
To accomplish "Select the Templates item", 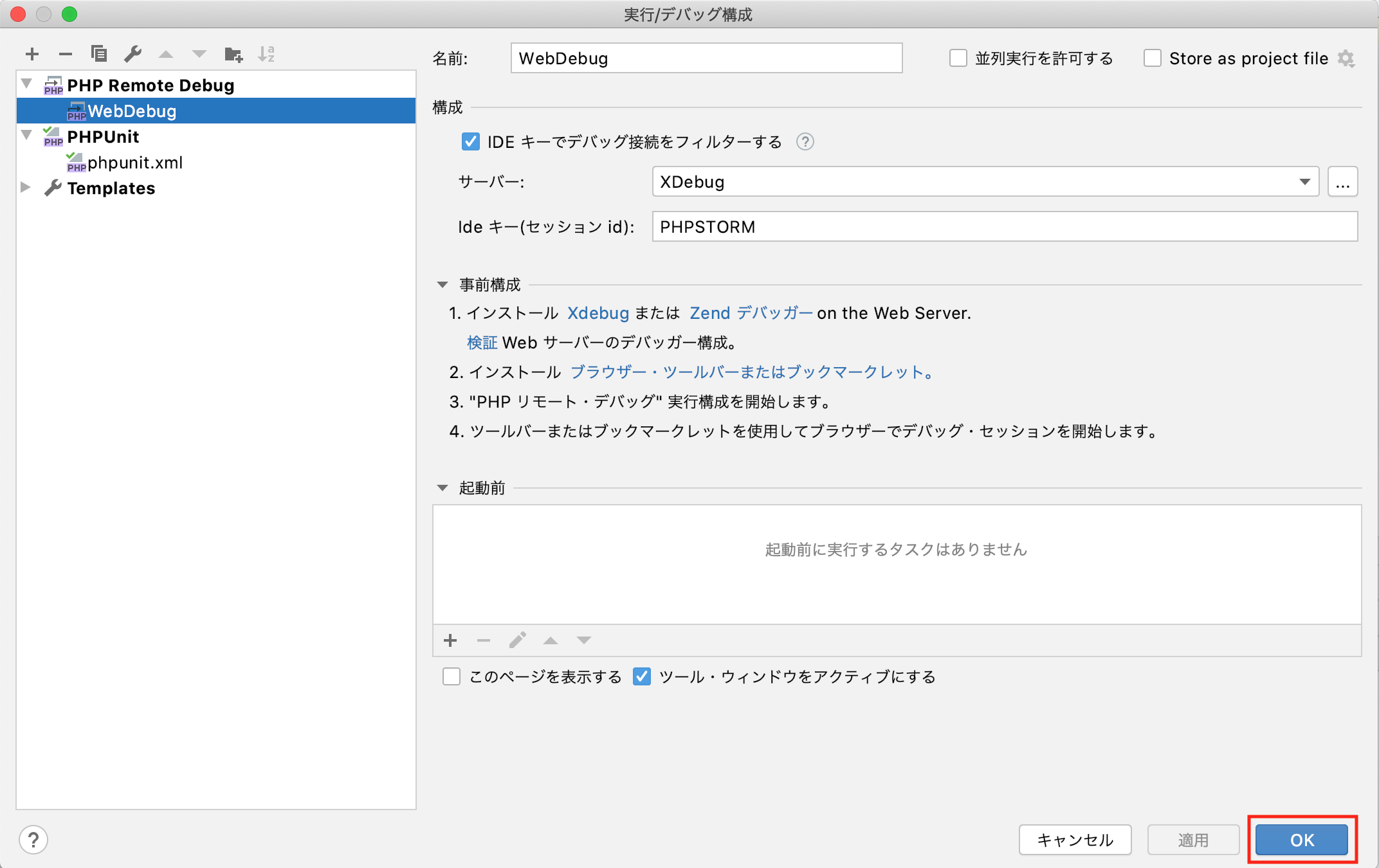I will [111, 188].
